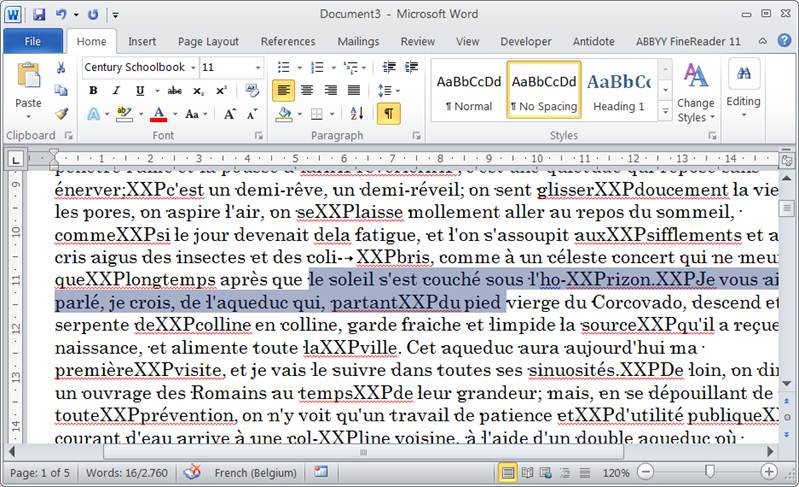The height and width of the screenshot is (487, 799).
Task: Open the References ribbon tab
Action: click(288, 41)
